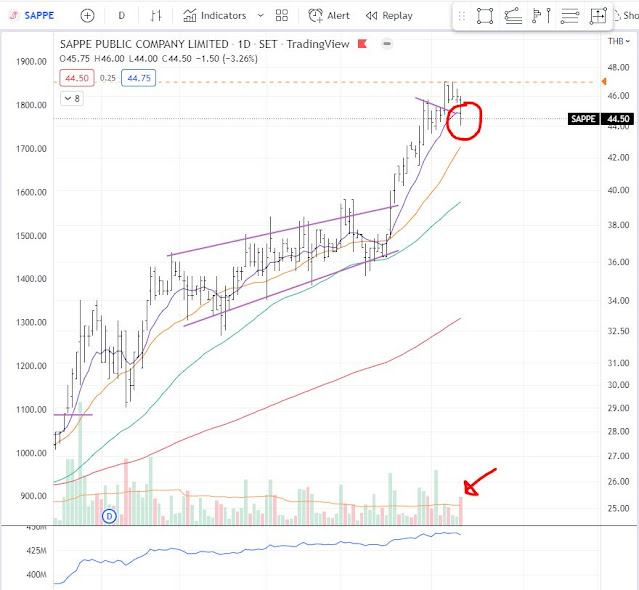
Task: Select the flag and vertical line tool
Action: tap(542, 16)
